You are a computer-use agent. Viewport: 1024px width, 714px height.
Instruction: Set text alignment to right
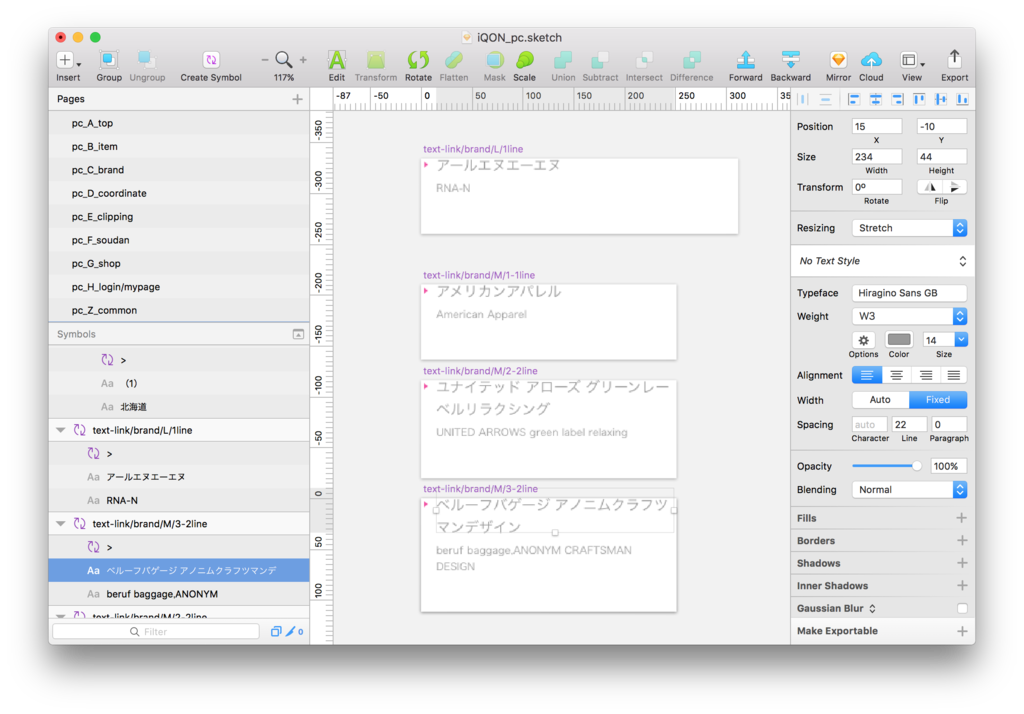pos(925,375)
